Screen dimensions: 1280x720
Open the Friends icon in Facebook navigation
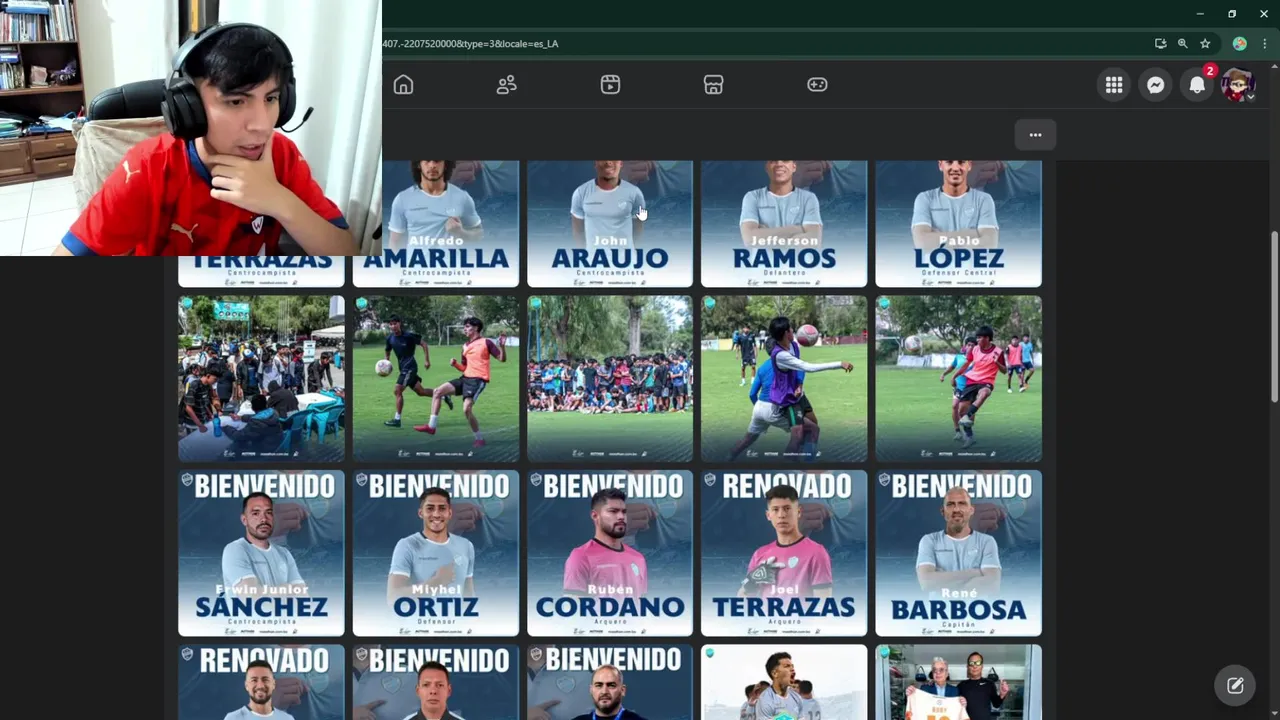pyautogui.click(x=506, y=85)
